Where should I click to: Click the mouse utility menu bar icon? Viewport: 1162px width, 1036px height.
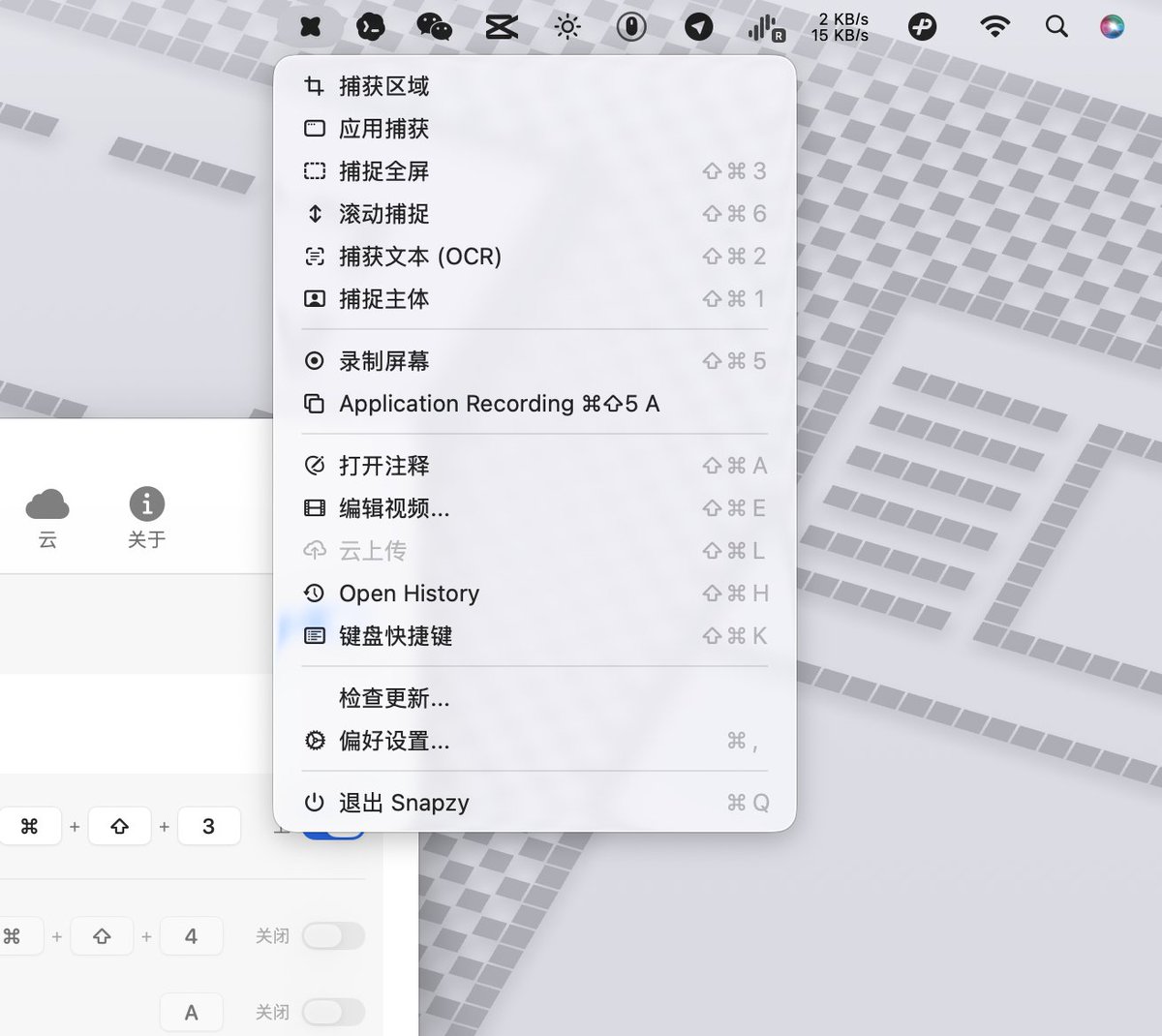click(631, 26)
